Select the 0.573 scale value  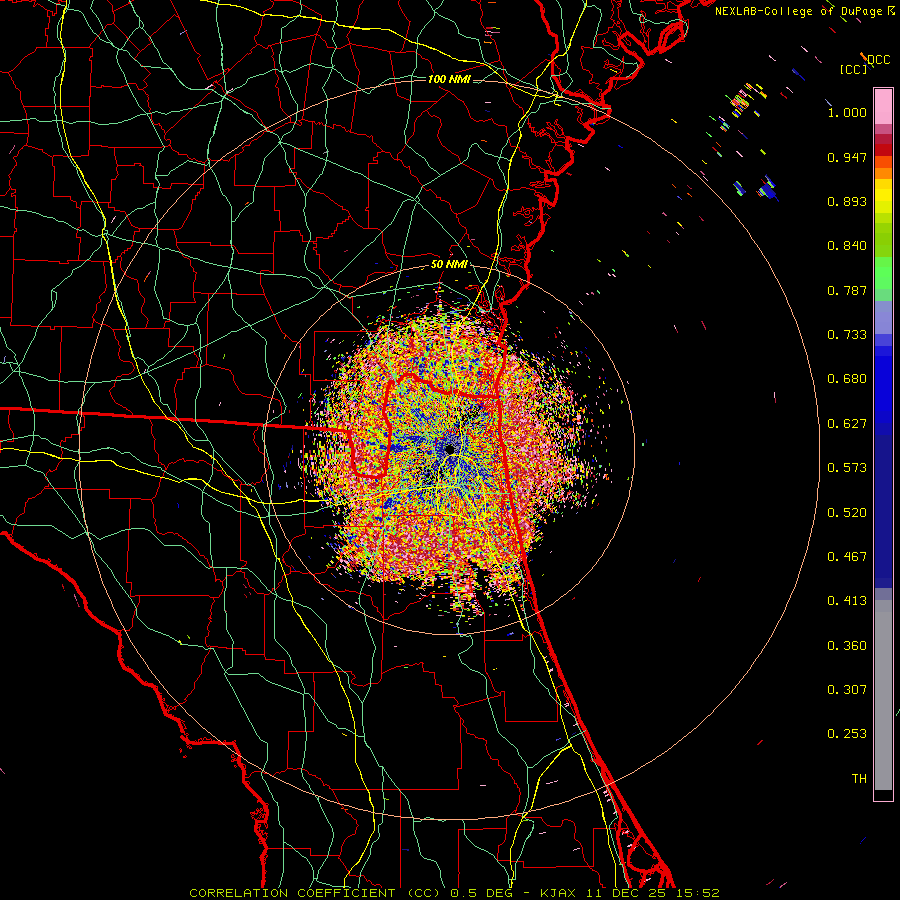pos(847,468)
